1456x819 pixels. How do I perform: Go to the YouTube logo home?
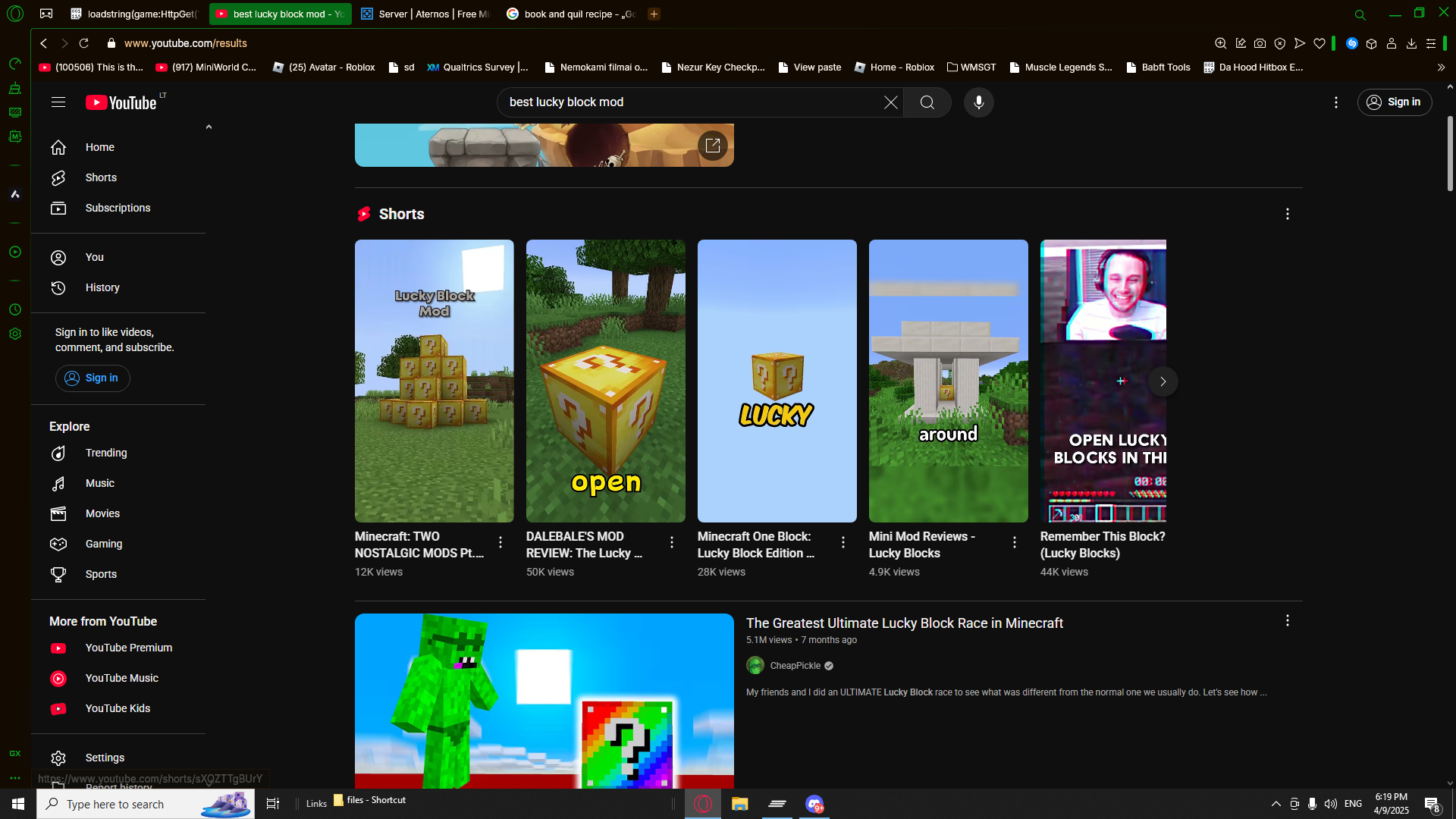121,102
